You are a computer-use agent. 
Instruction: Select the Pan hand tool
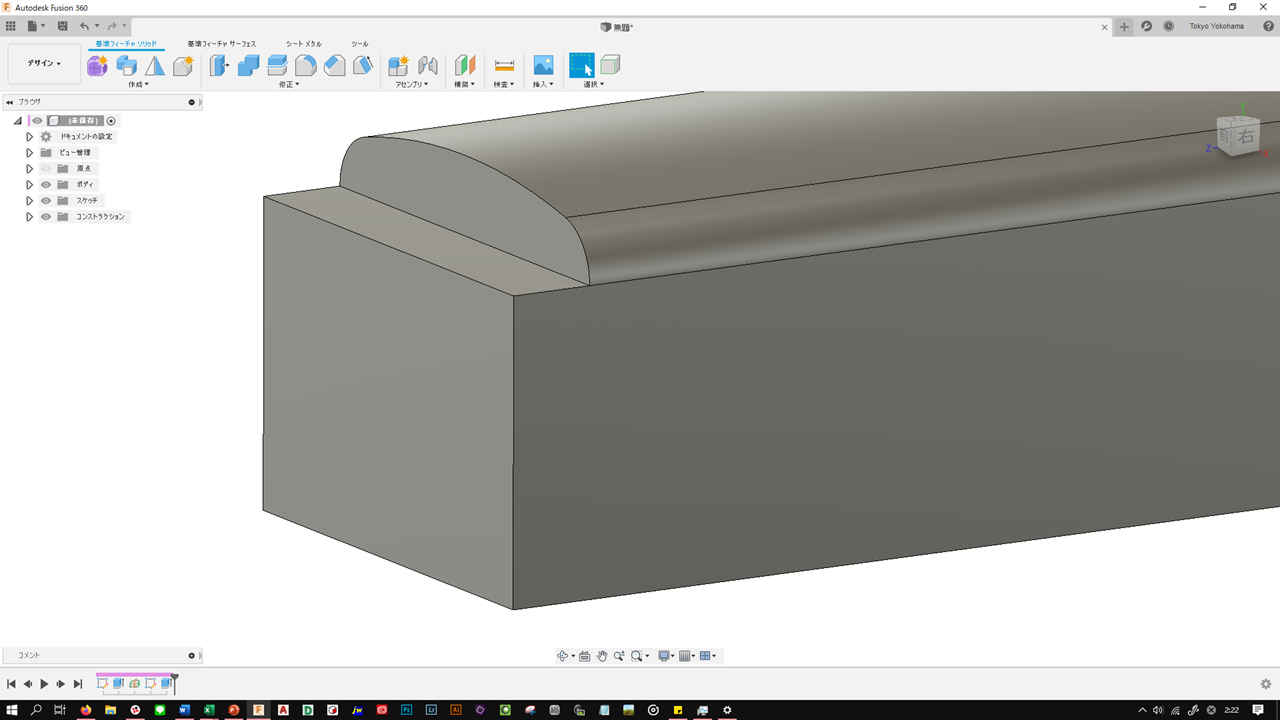pyautogui.click(x=602, y=656)
